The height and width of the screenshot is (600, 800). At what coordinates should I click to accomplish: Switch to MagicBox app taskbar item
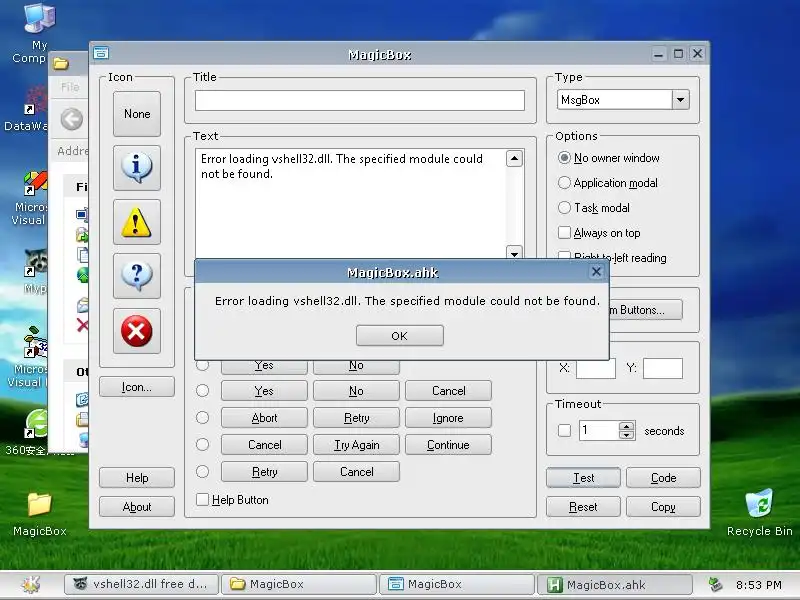click(x=457, y=584)
